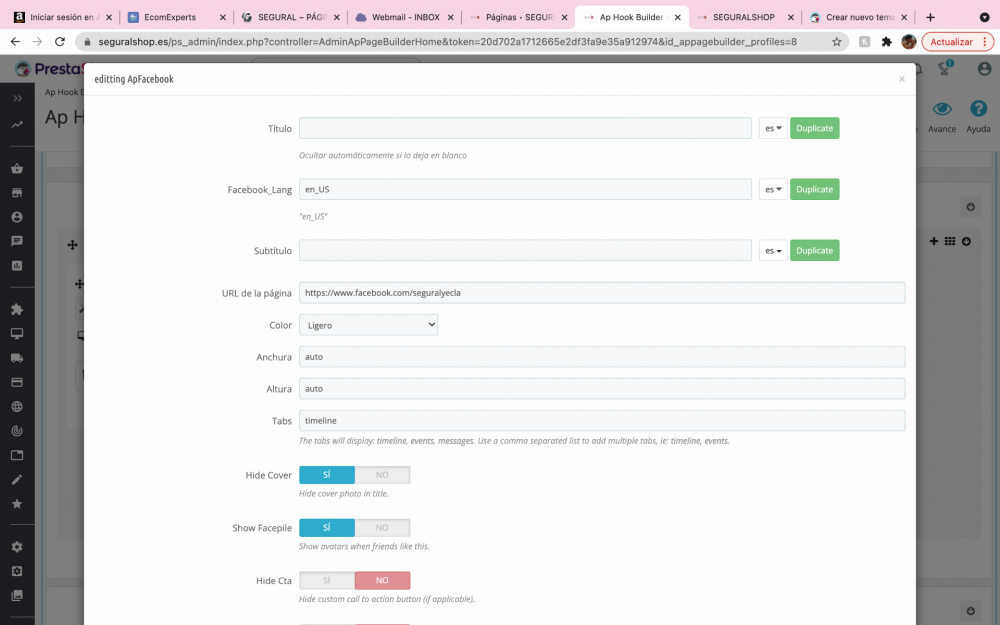Click the Chrome address bar URL
The width and height of the screenshot is (1000, 625).
click(x=448, y=42)
